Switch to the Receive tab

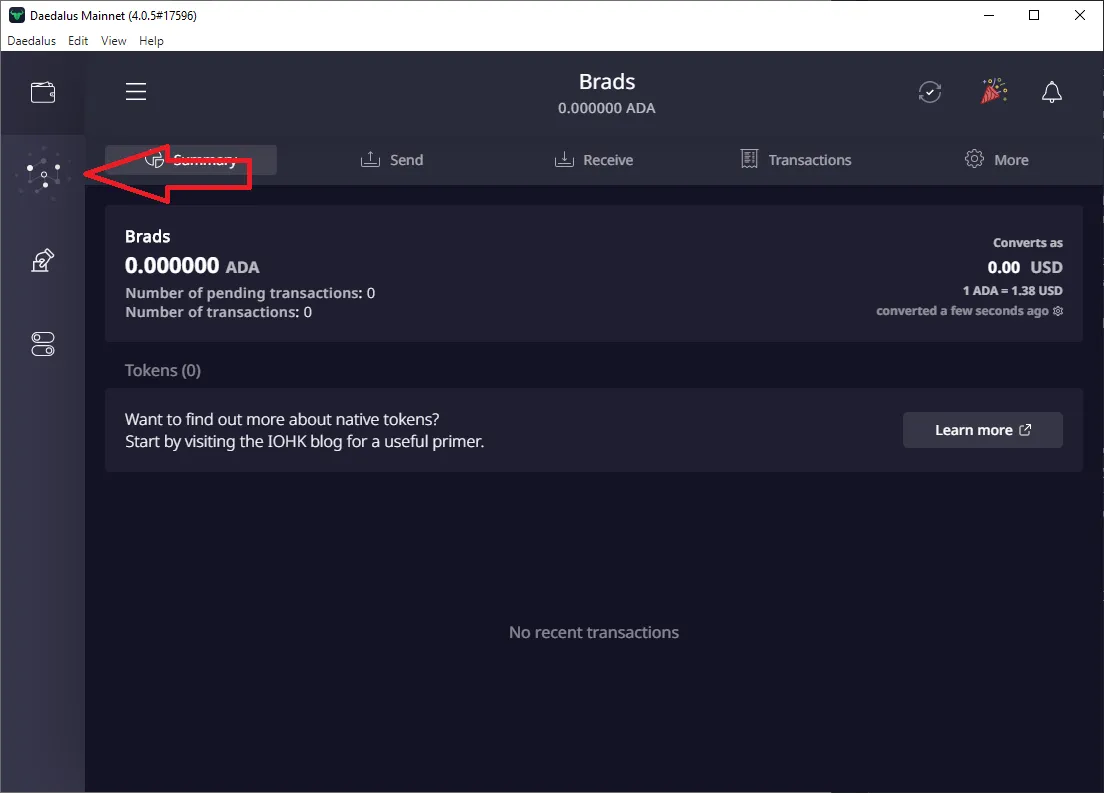pyautogui.click(x=594, y=160)
